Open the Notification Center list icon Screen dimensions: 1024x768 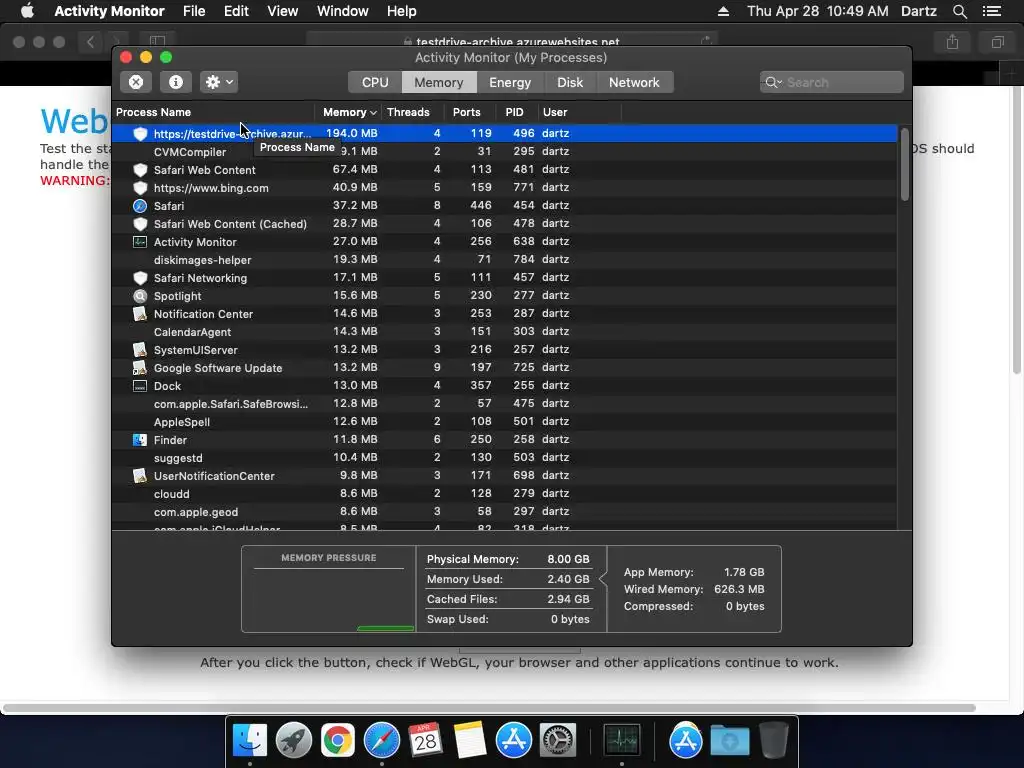click(x=992, y=11)
